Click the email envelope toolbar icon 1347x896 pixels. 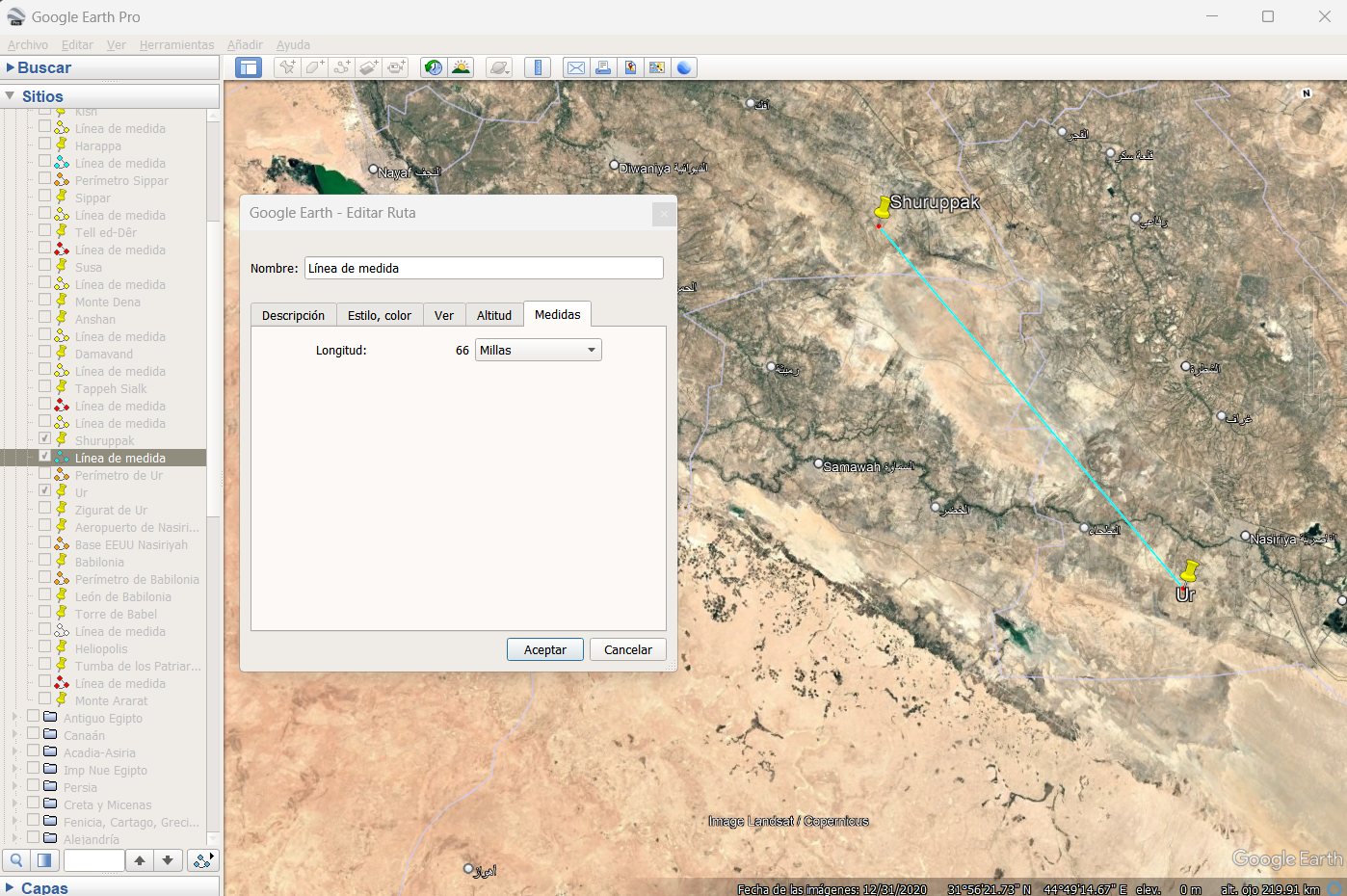[x=576, y=67]
